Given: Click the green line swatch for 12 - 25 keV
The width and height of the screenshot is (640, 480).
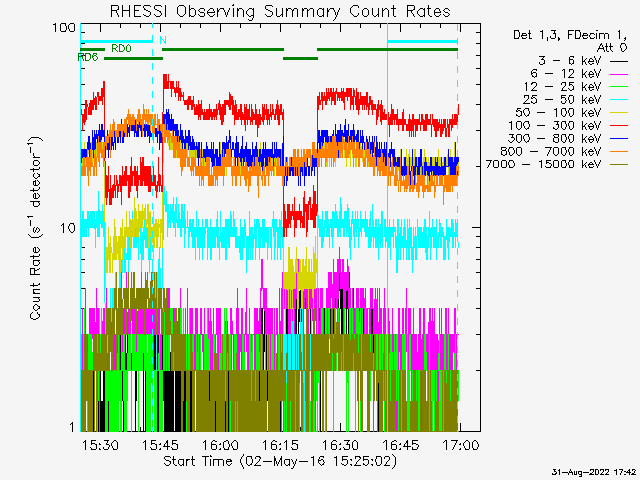Looking at the screenshot, I should click(619, 87).
